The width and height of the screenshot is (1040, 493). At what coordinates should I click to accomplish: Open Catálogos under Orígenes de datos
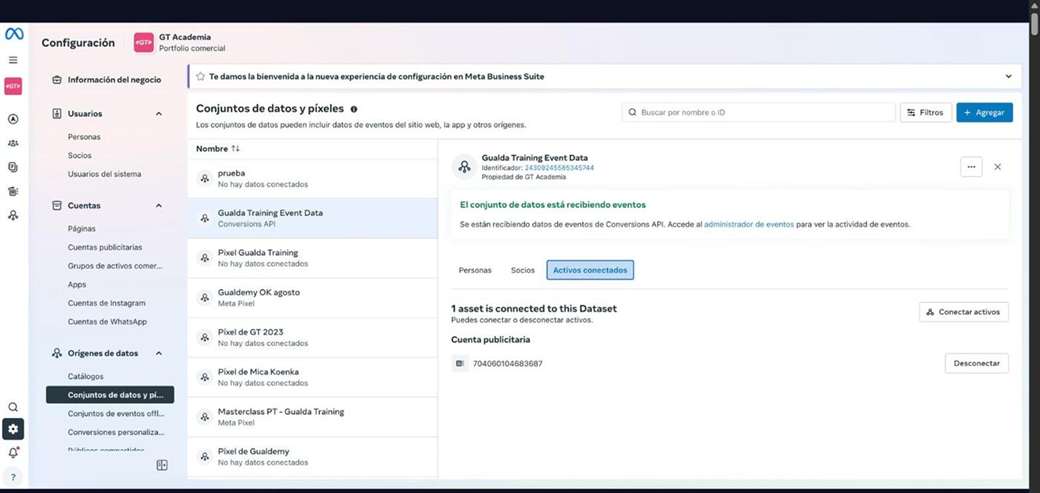[x=86, y=376]
